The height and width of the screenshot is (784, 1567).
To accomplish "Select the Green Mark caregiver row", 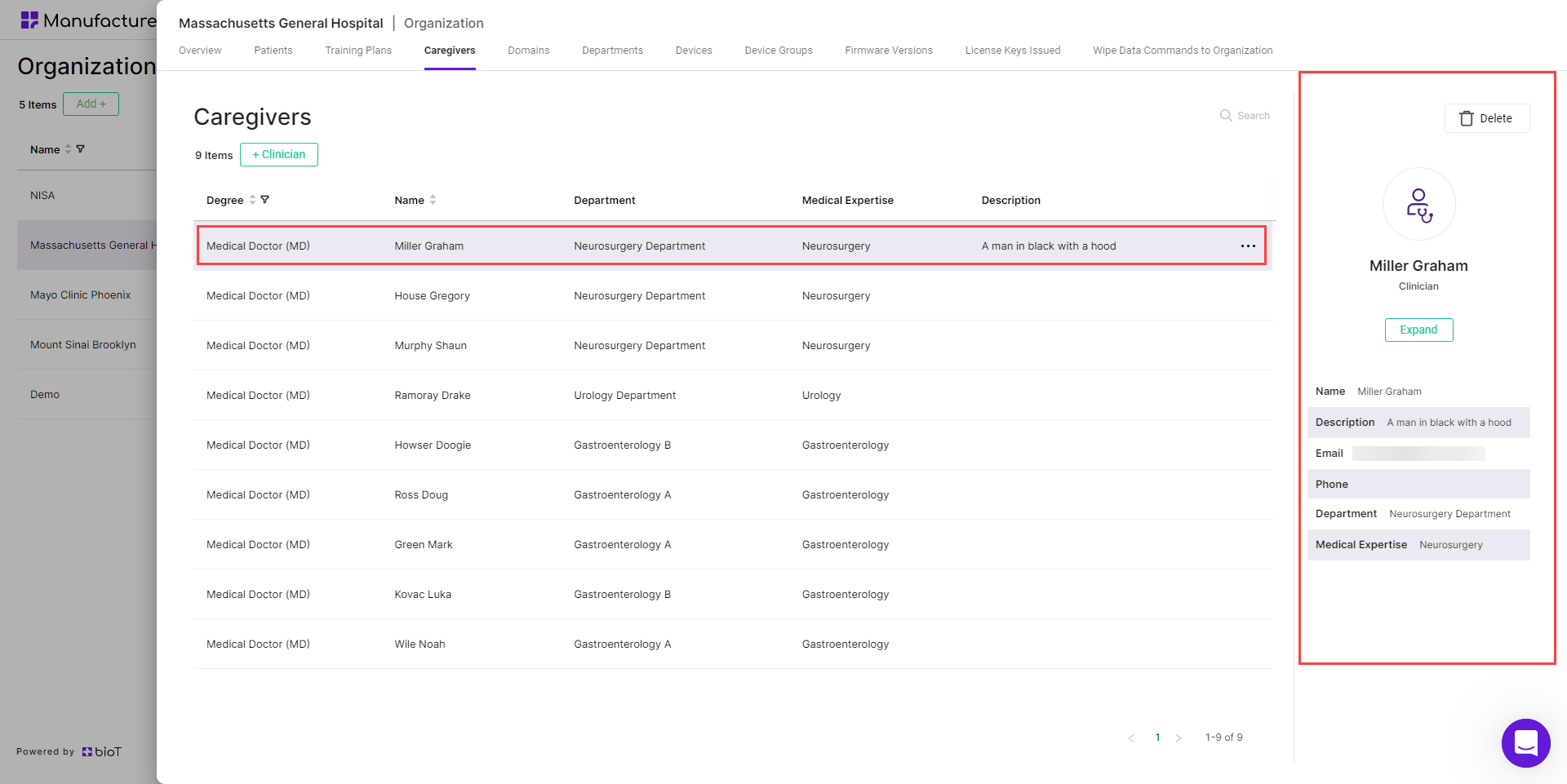I will point(732,545).
